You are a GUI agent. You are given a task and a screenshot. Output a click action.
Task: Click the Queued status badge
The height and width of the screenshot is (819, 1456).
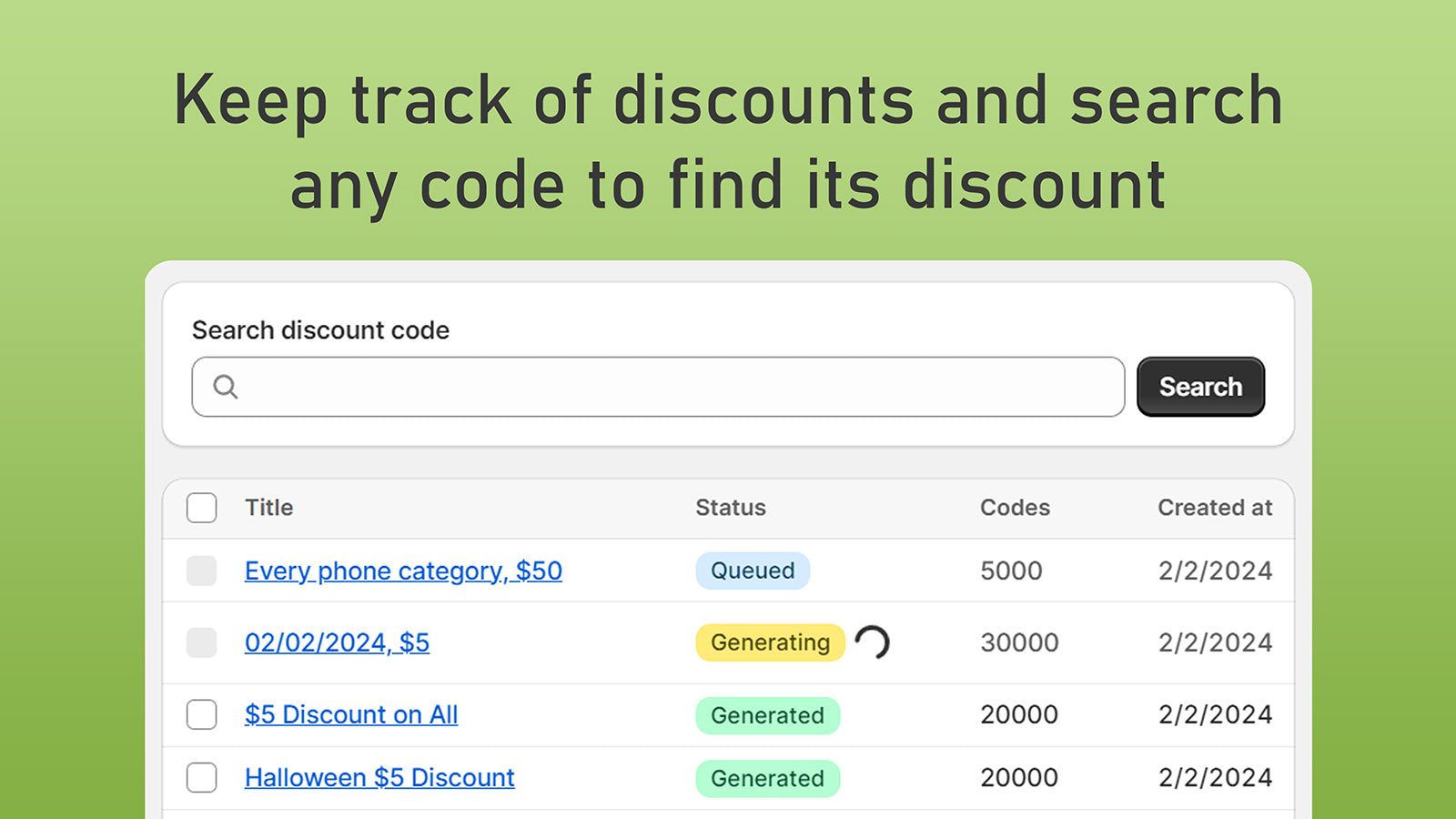753,571
